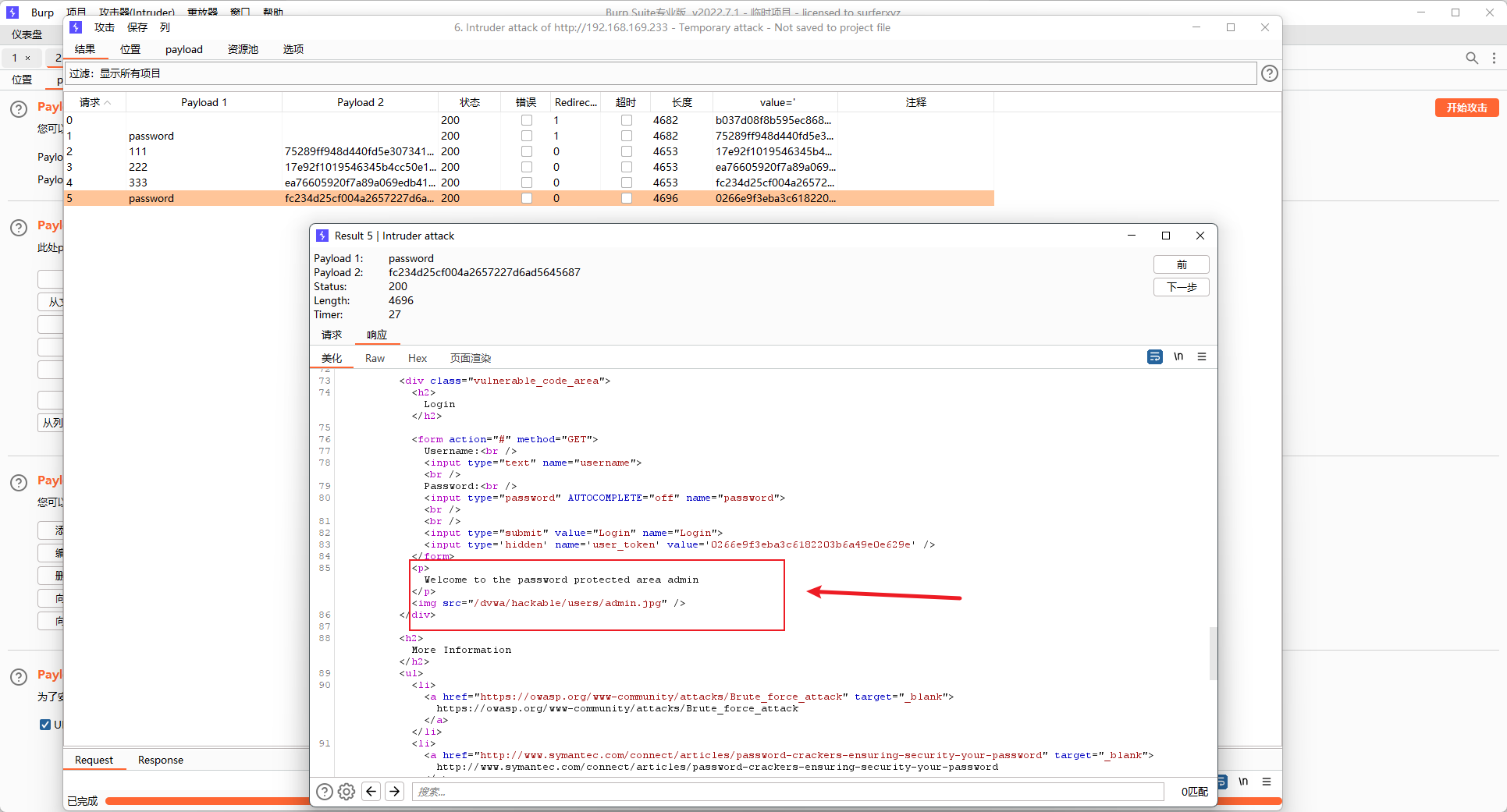Toggle timeout checkbox for selected request 5
This screenshot has width=1507, height=812.
coord(627,198)
